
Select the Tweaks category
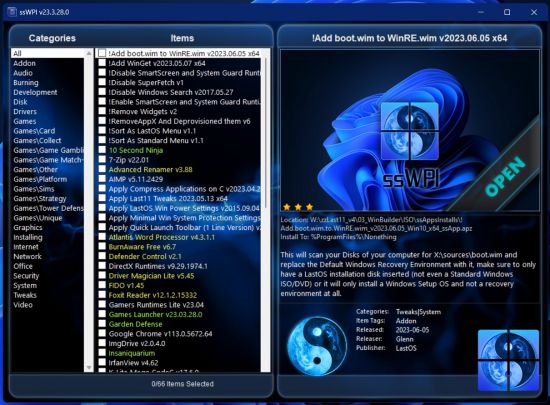point(25,295)
